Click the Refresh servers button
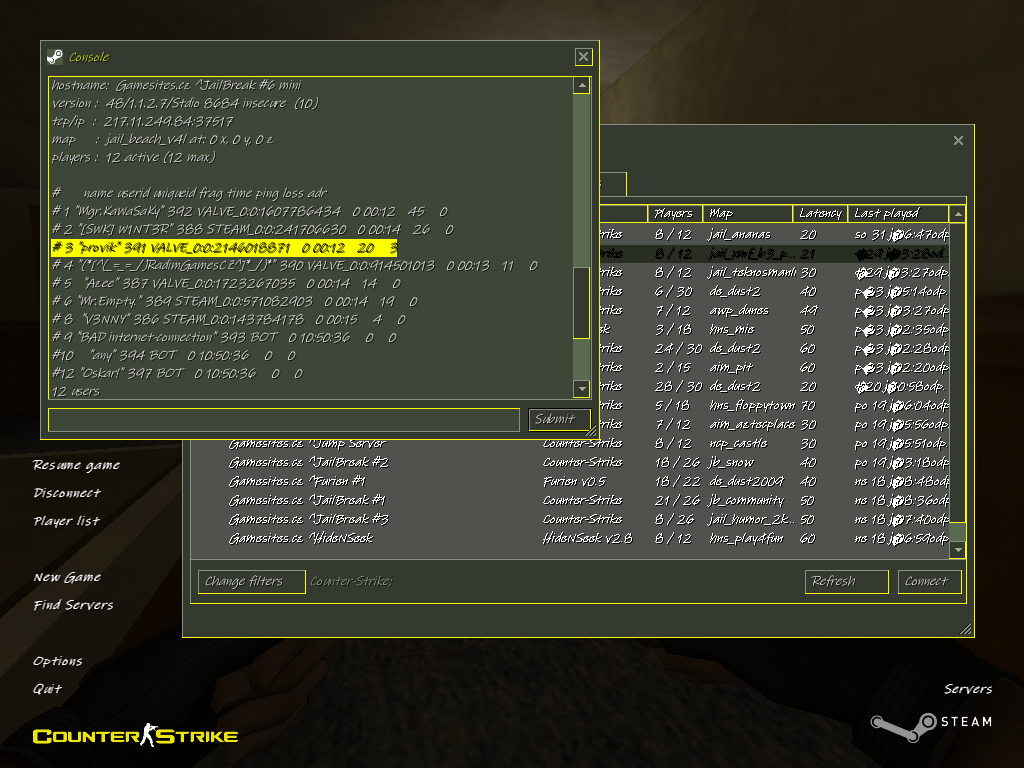The height and width of the screenshot is (768, 1024). 846,581
